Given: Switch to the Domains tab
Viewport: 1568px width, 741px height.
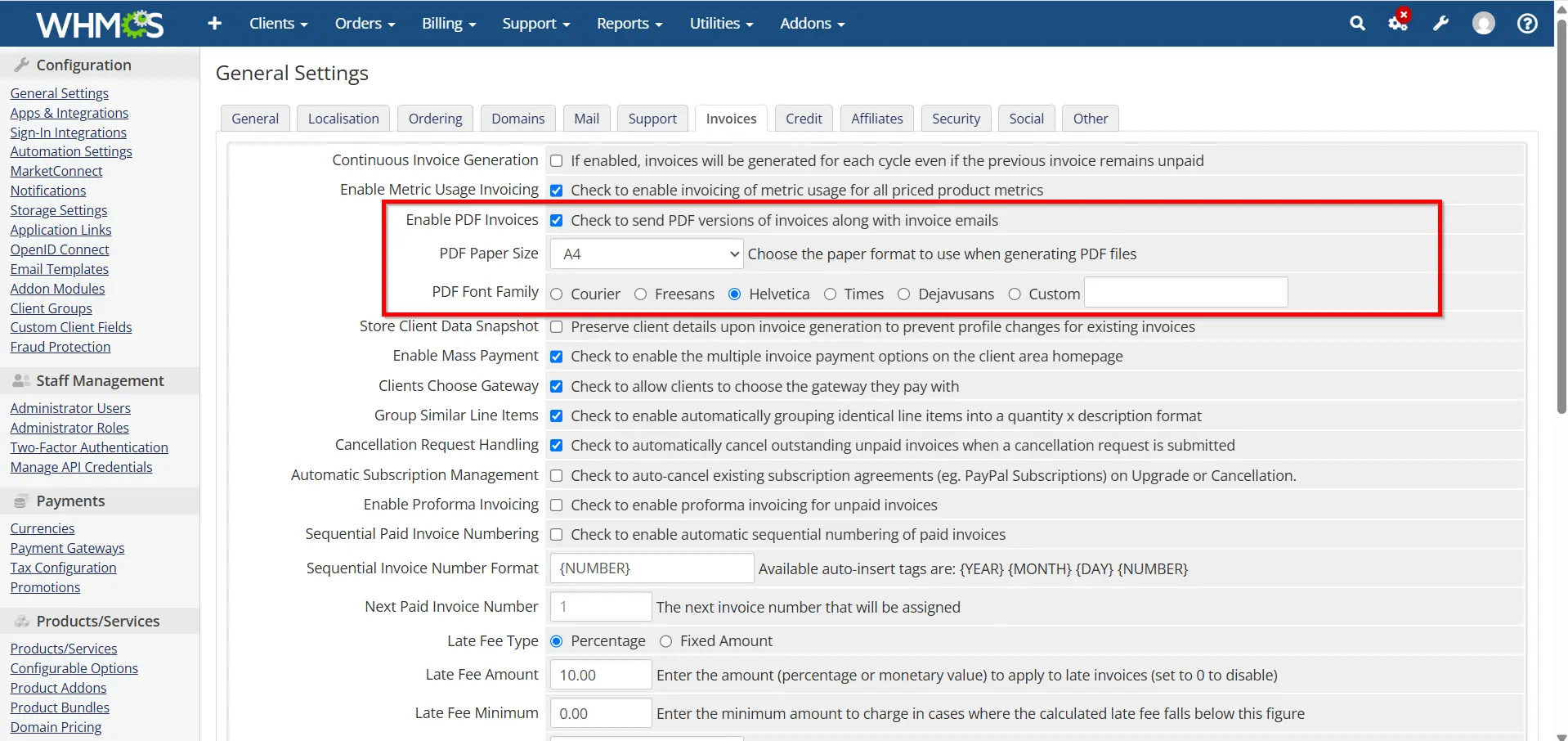Looking at the screenshot, I should pyautogui.click(x=517, y=119).
